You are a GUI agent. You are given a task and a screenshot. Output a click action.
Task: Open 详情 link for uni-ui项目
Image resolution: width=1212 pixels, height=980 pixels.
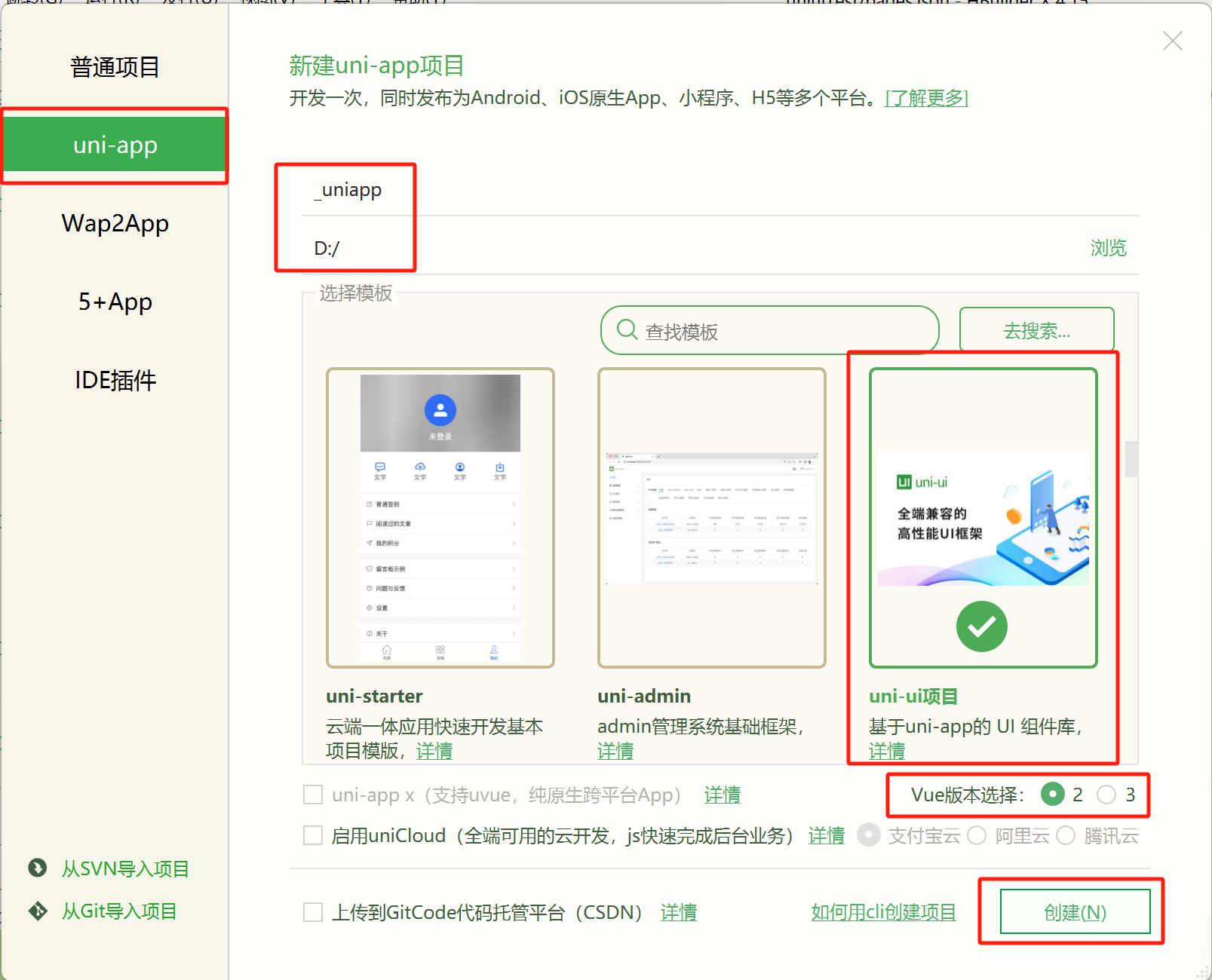coord(887,751)
